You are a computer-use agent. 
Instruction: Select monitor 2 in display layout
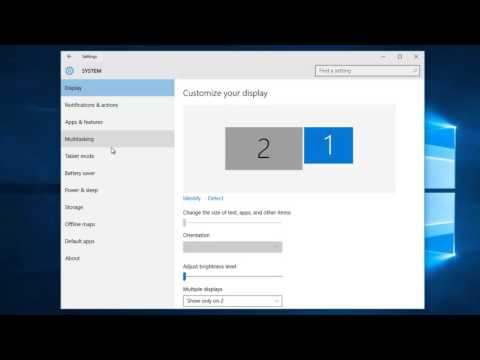pos(264,148)
